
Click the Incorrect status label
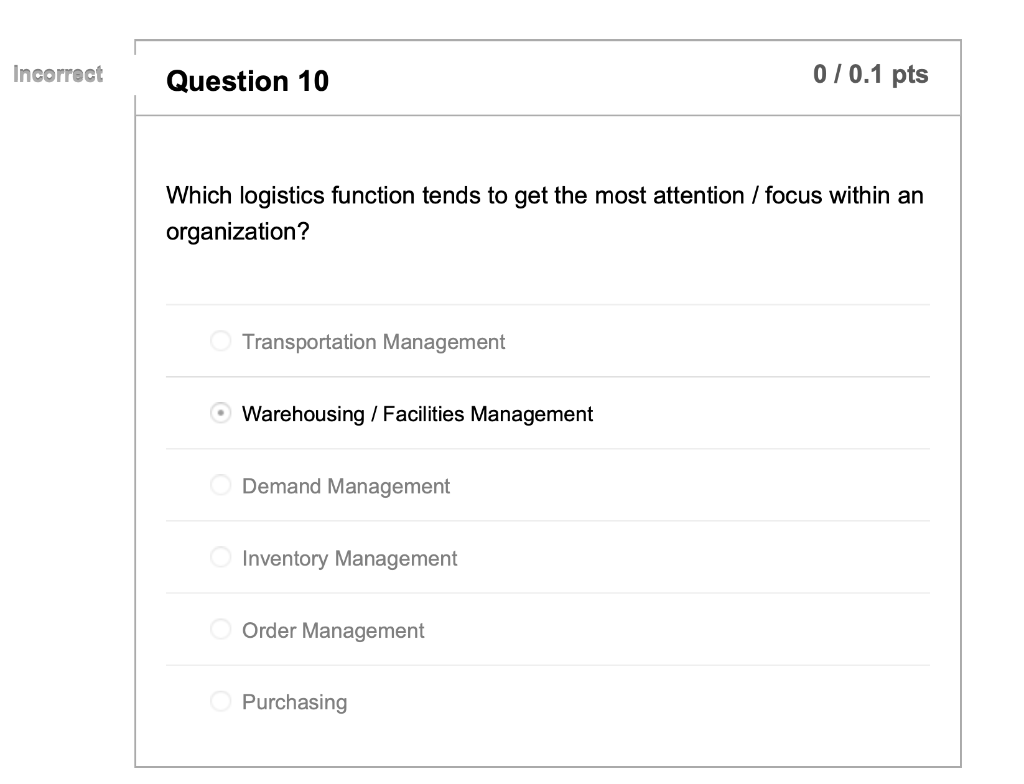[x=57, y=74]
